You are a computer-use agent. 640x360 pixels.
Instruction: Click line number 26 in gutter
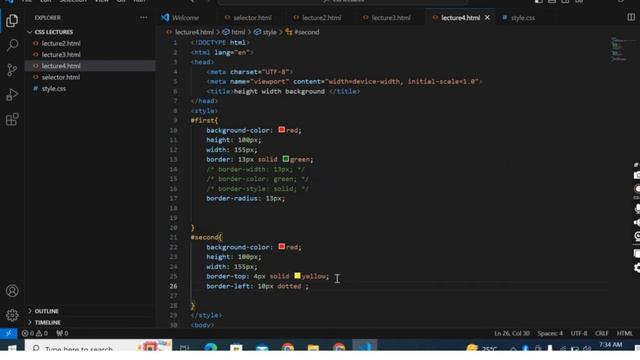(173, 286)
